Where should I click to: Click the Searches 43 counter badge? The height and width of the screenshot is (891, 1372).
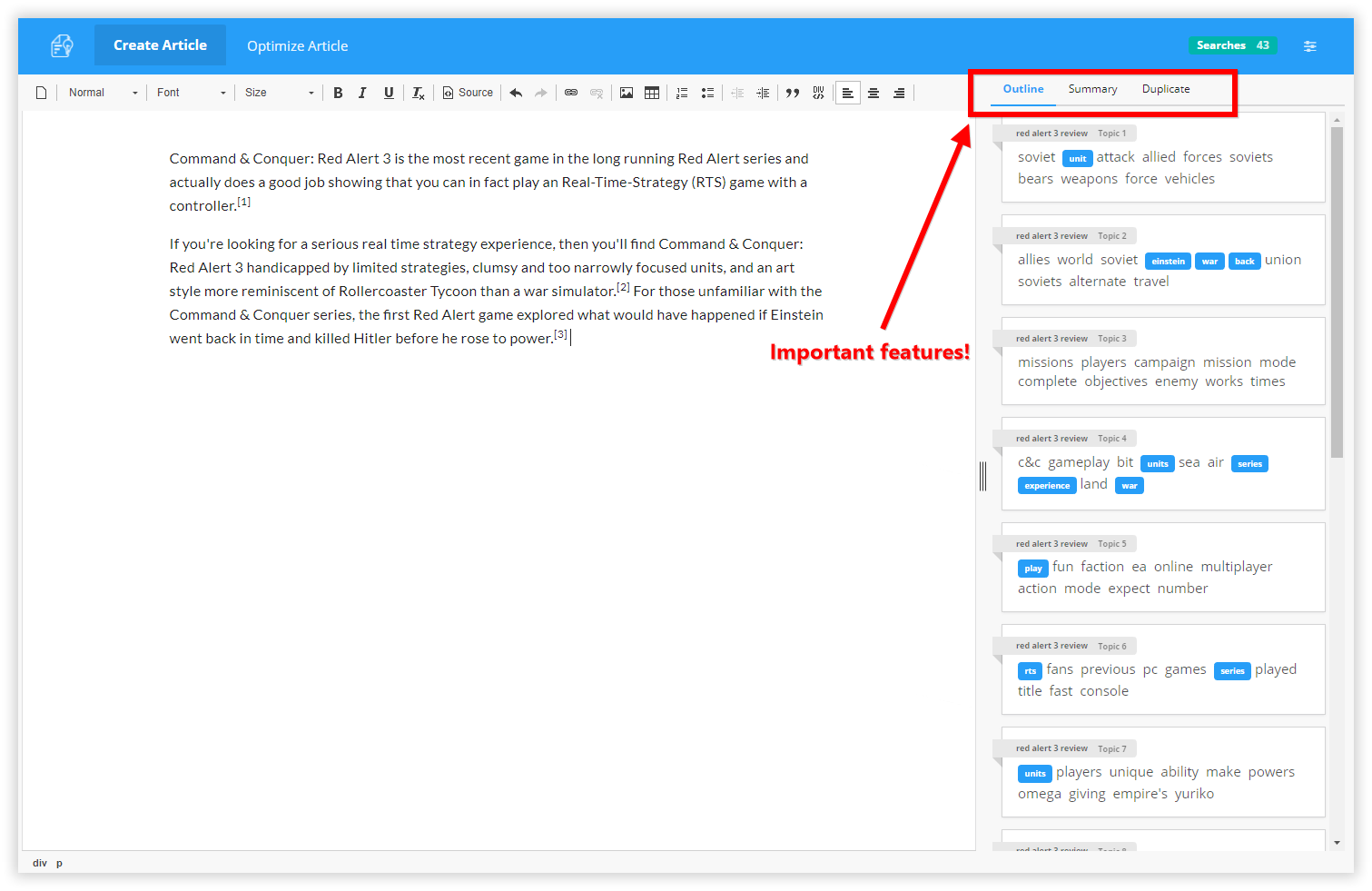point(1233,45)
